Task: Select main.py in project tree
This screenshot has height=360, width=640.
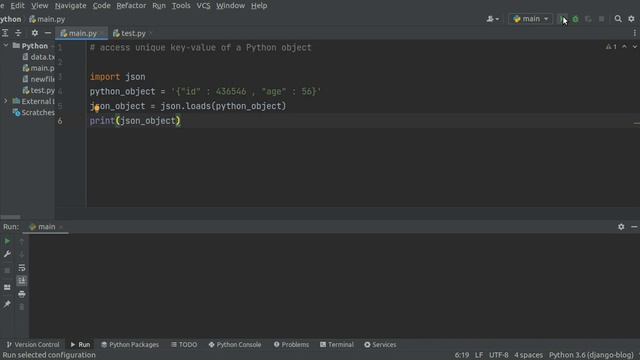Action: click(x=39, y=68)
